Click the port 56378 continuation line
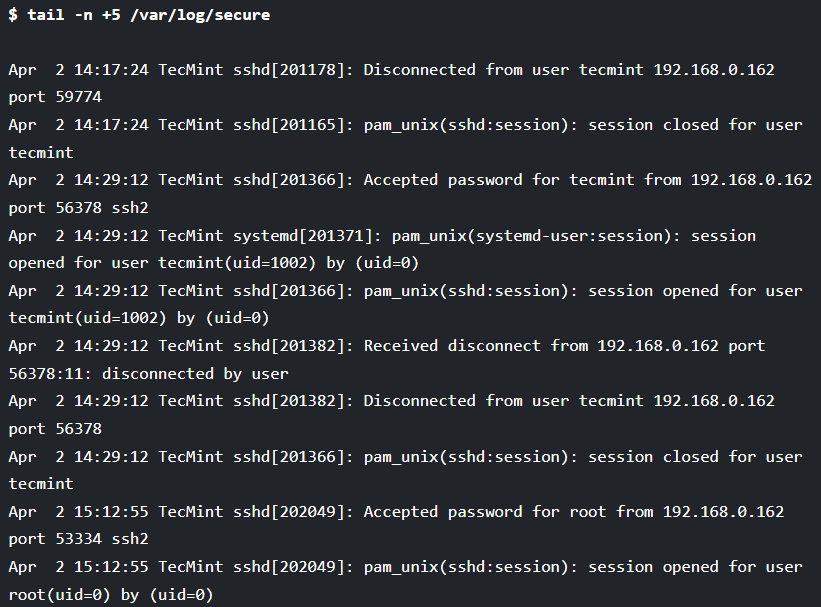This screenshot has height=607, width=821. tap(55, 429)
